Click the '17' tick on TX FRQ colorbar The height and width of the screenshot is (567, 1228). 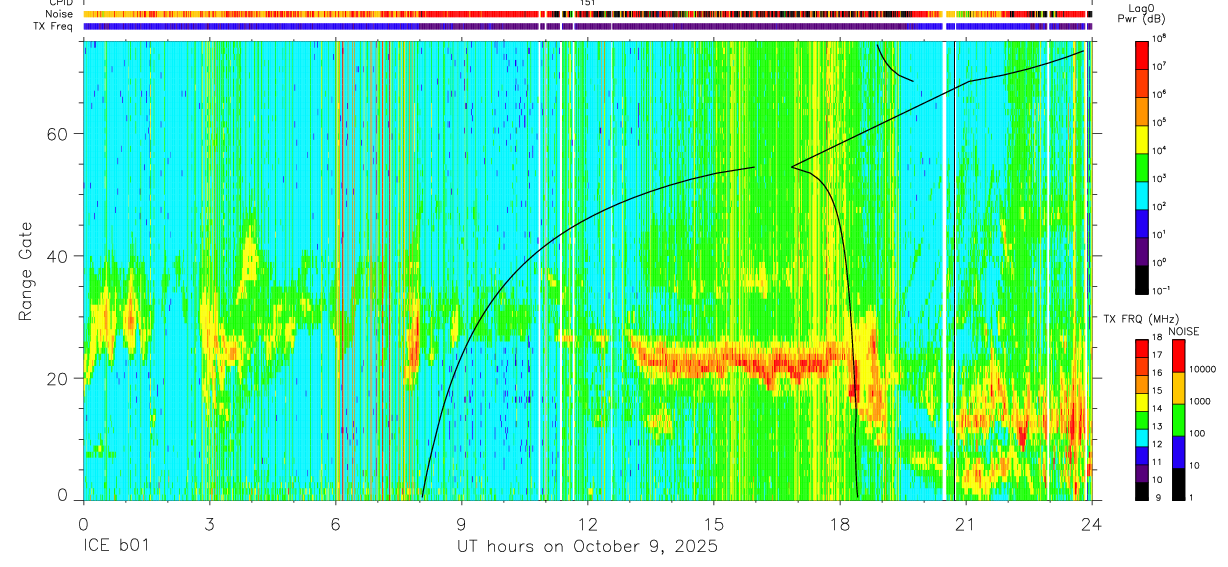coord(1159,357)
